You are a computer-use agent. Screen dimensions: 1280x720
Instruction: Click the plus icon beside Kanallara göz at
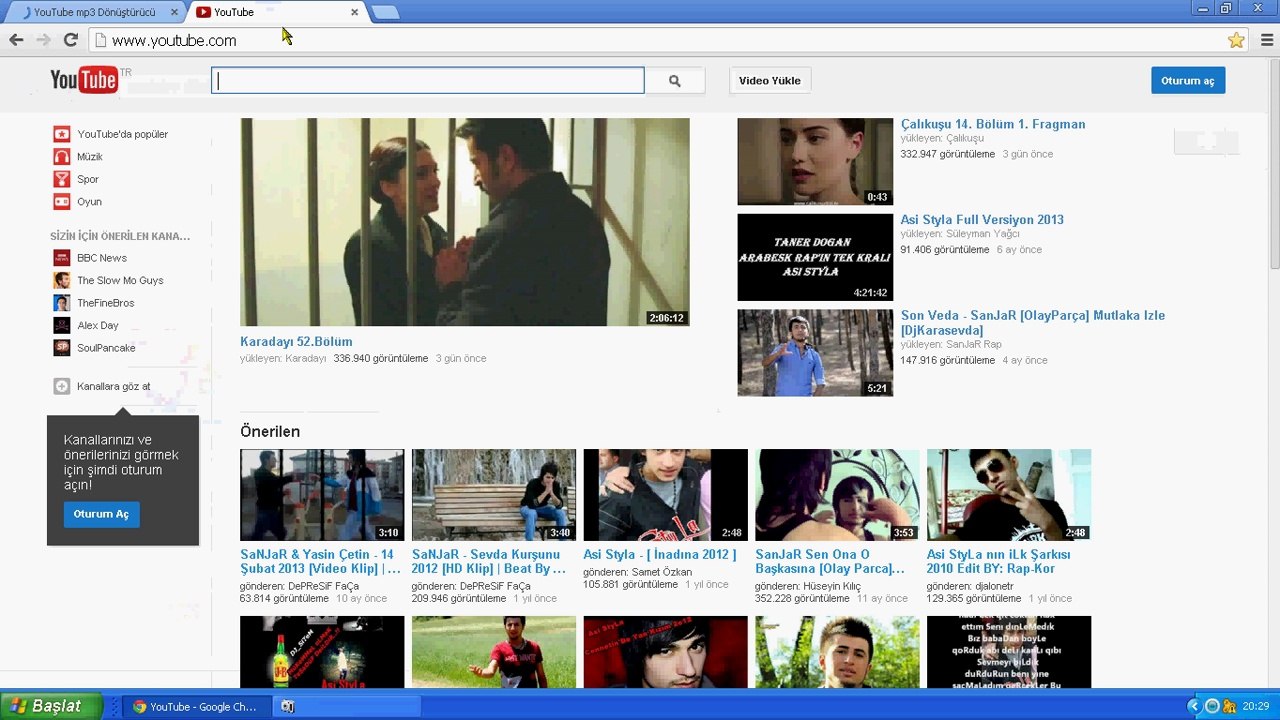(x=61, y=386)
